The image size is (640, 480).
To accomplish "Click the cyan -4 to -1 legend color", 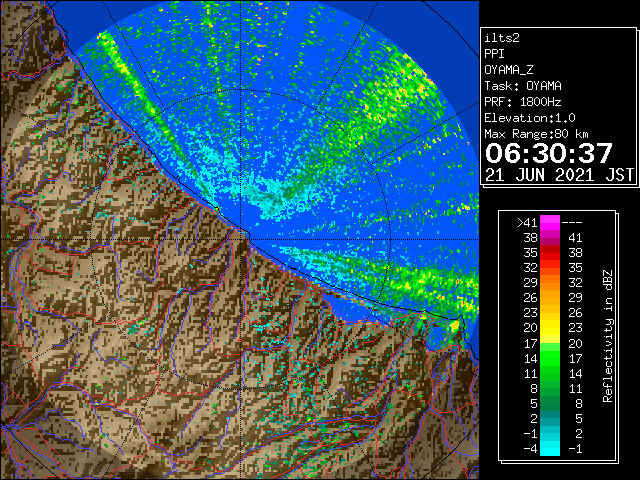I will coord(550,448).
